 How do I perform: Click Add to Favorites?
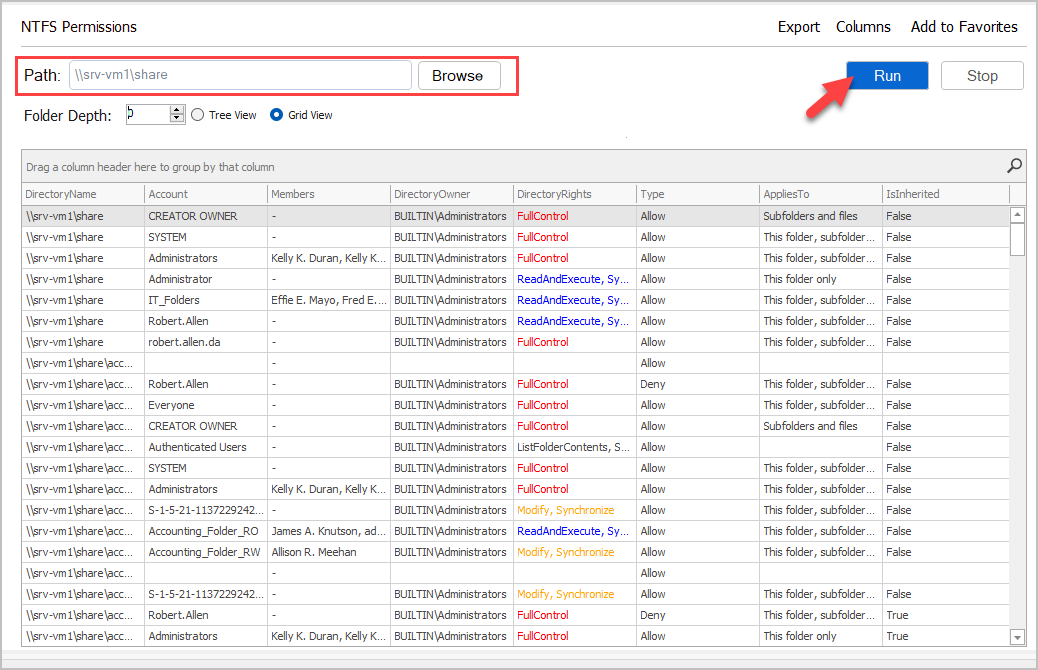(x=964, y=27)
